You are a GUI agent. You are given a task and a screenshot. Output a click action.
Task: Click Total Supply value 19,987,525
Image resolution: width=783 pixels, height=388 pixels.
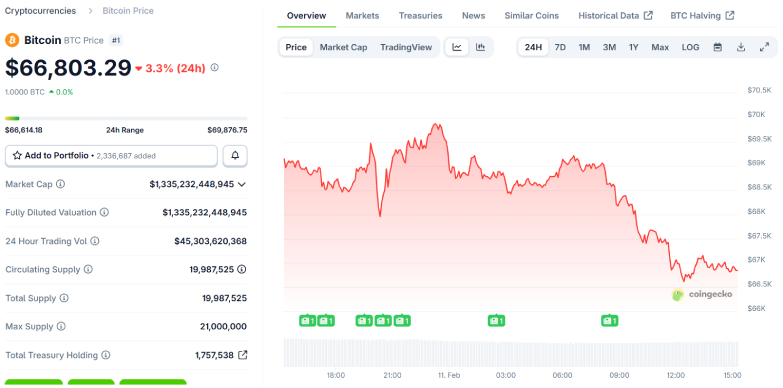224,298
